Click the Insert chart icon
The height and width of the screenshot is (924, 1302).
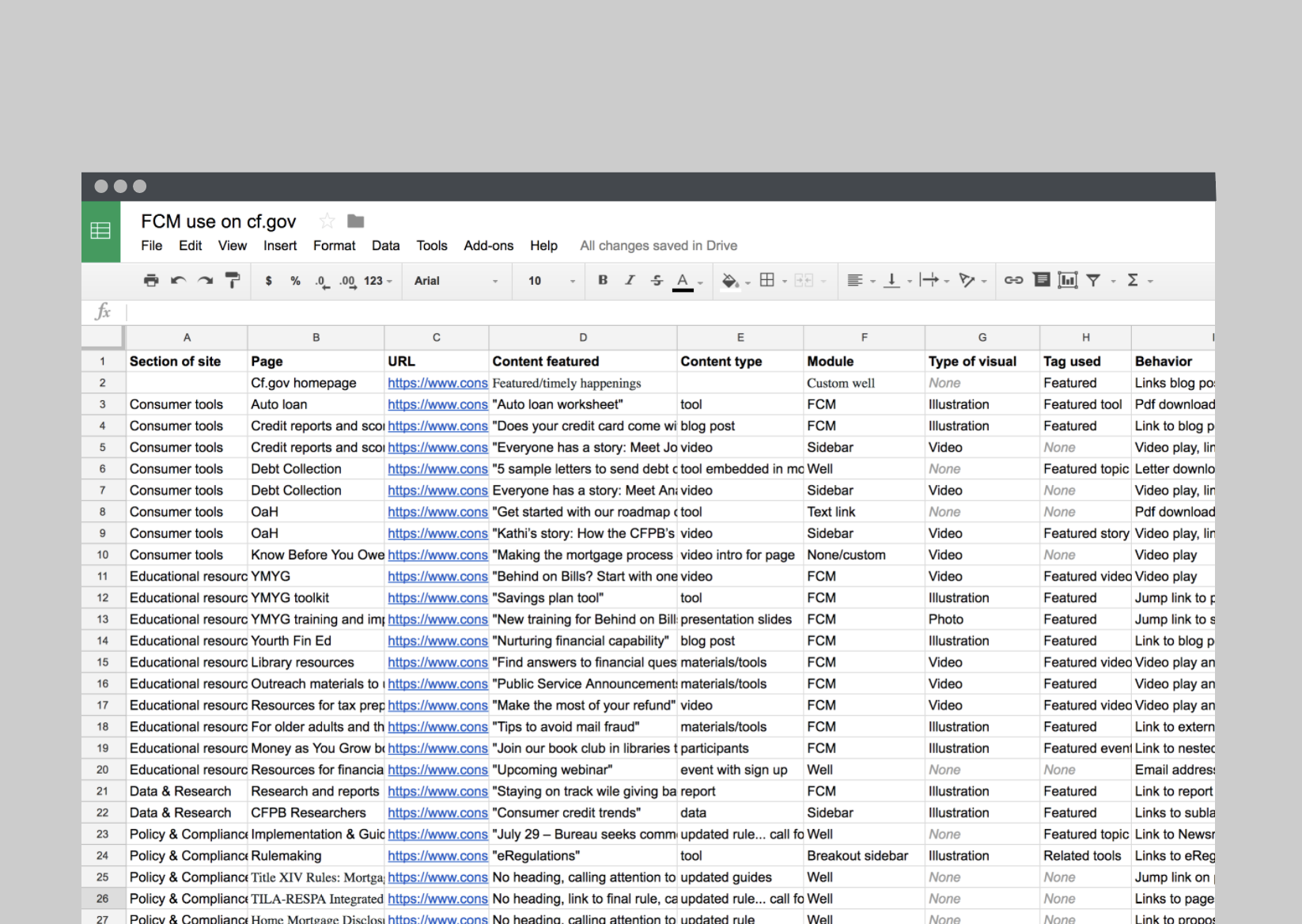pyautogui.click(x=1068, y=280)
